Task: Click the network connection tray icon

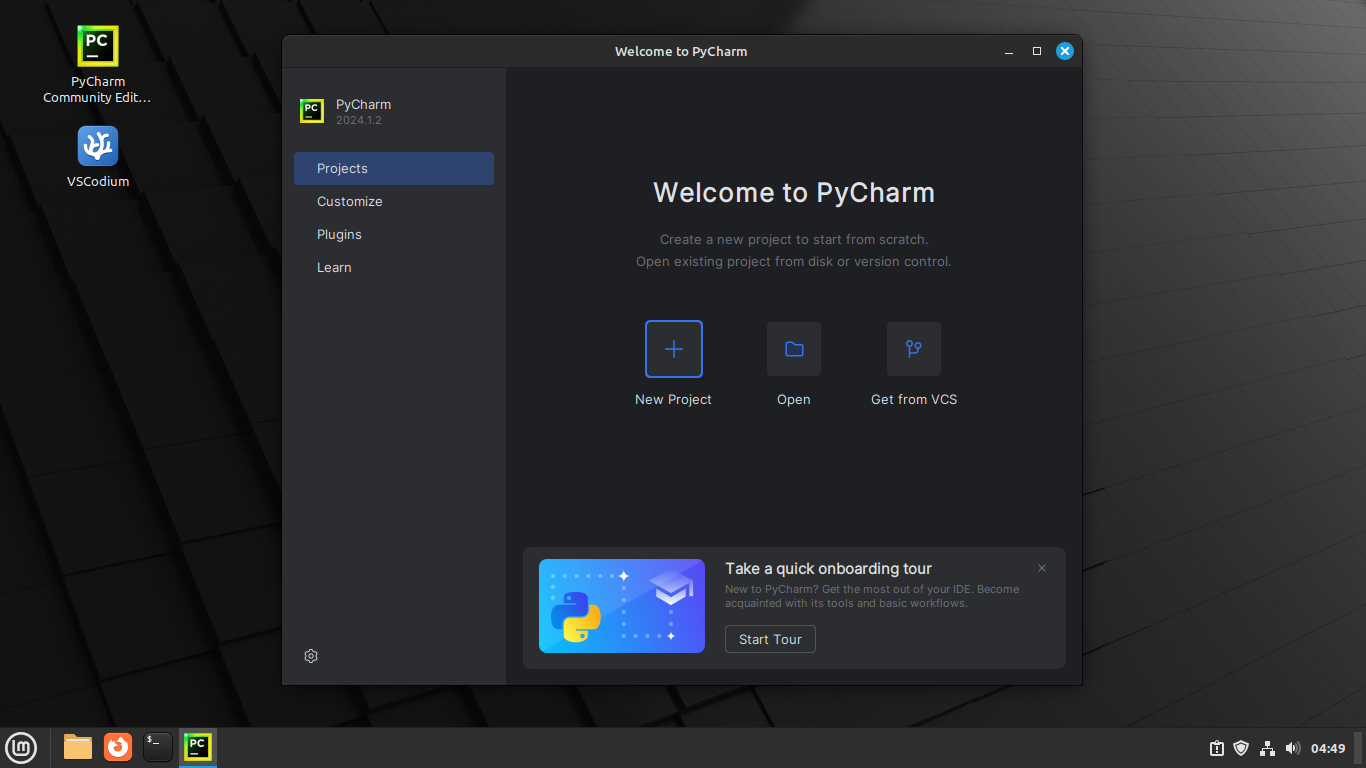Action: pos(1267,748)
